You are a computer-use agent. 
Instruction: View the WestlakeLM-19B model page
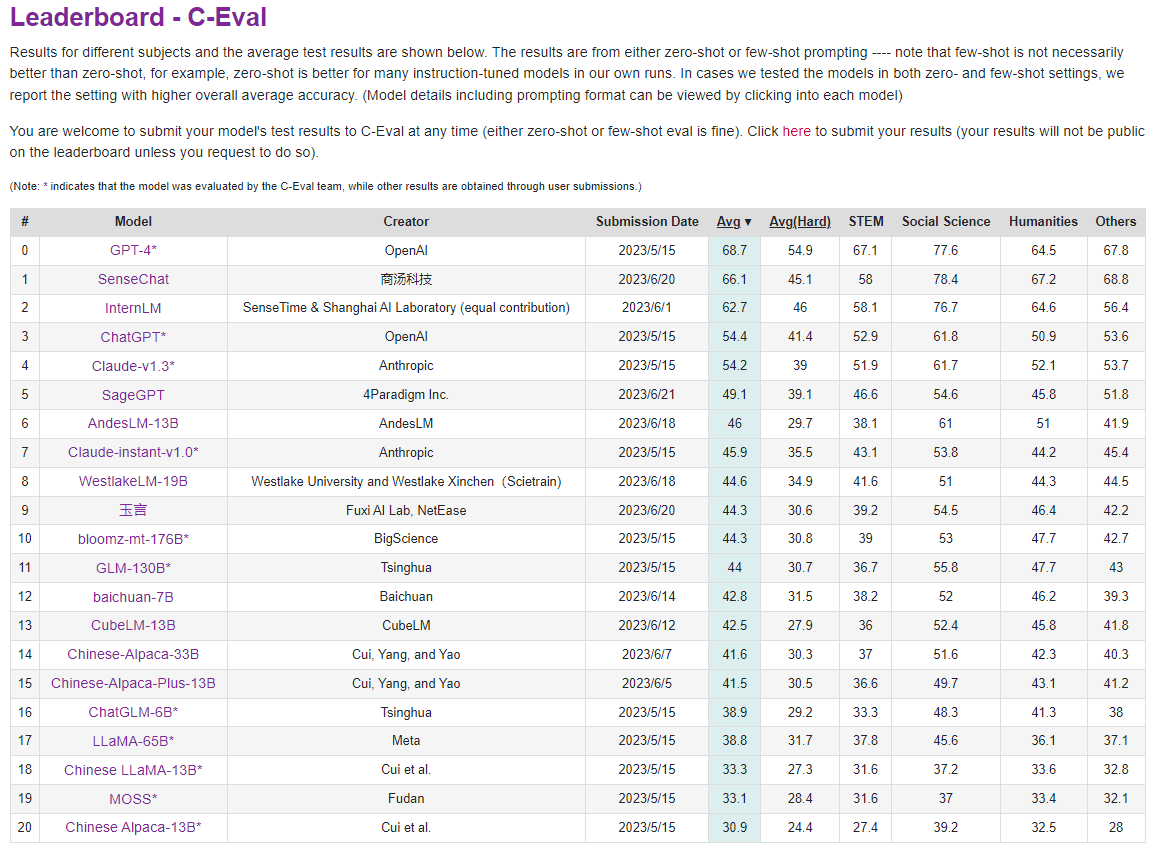coord(133,482)
